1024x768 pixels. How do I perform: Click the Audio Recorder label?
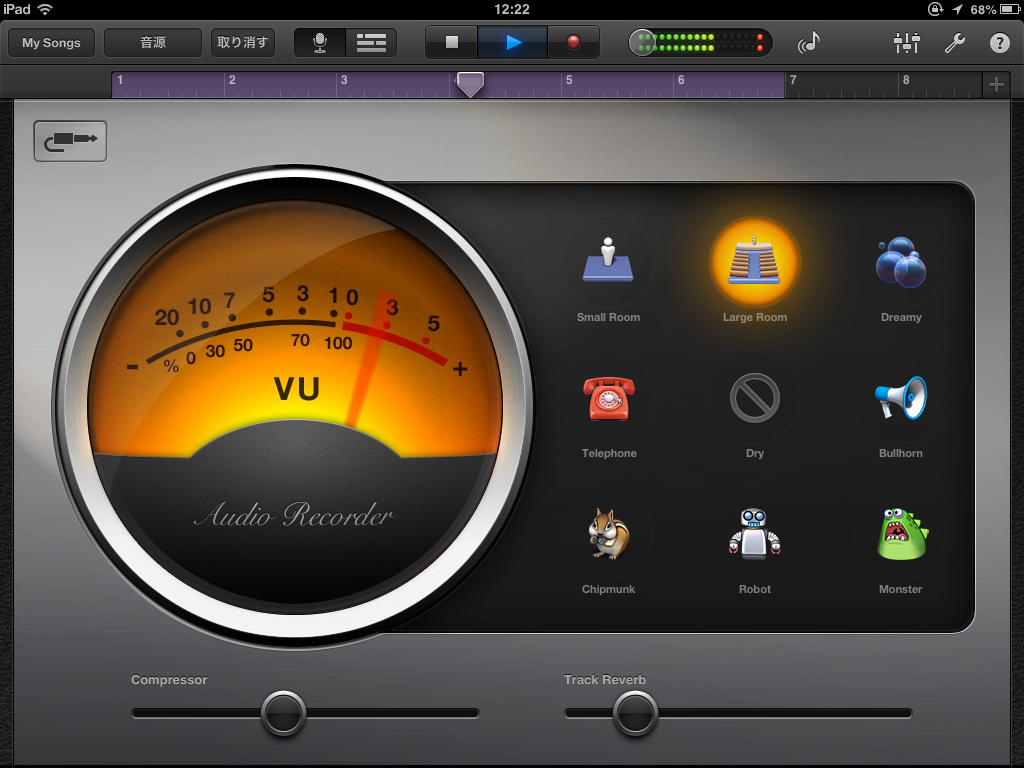pyautogui.click(x=295, y=515)
